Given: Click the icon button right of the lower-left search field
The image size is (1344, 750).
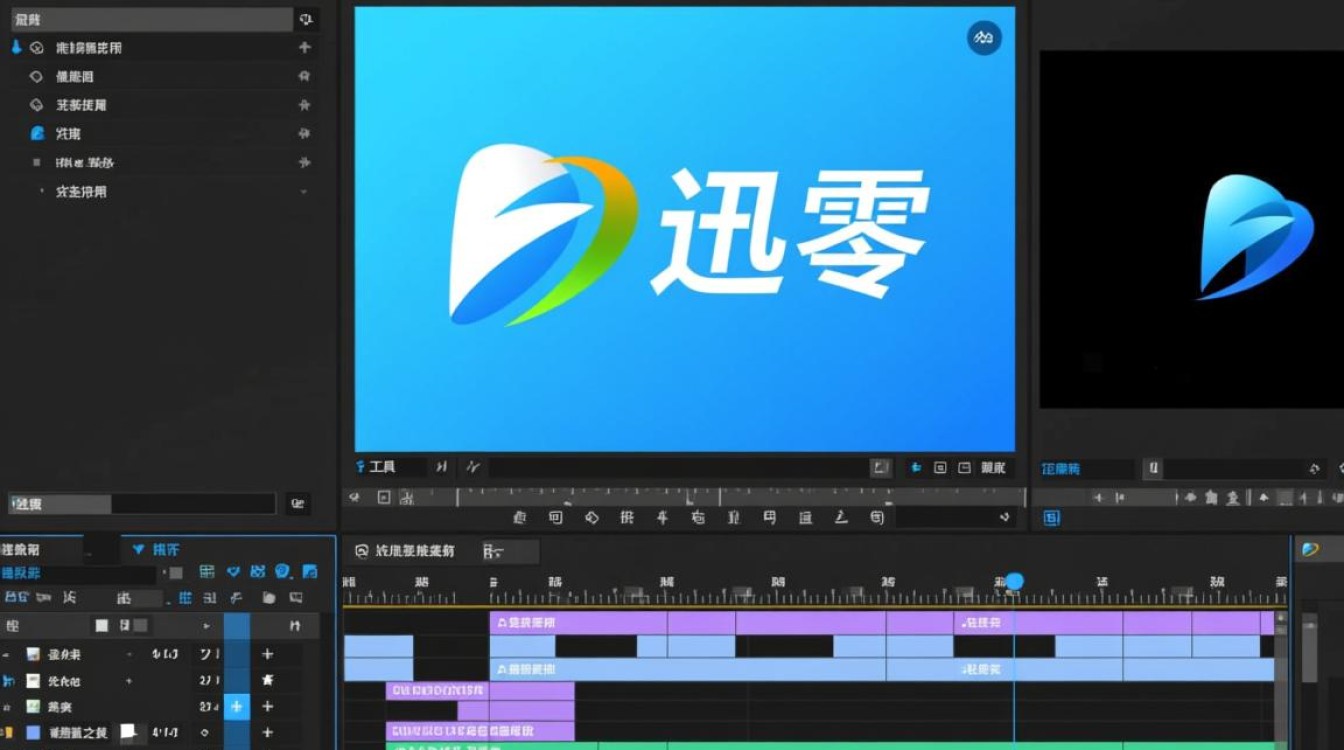Looking at the screenshot, I should click(x=297, y=504).
